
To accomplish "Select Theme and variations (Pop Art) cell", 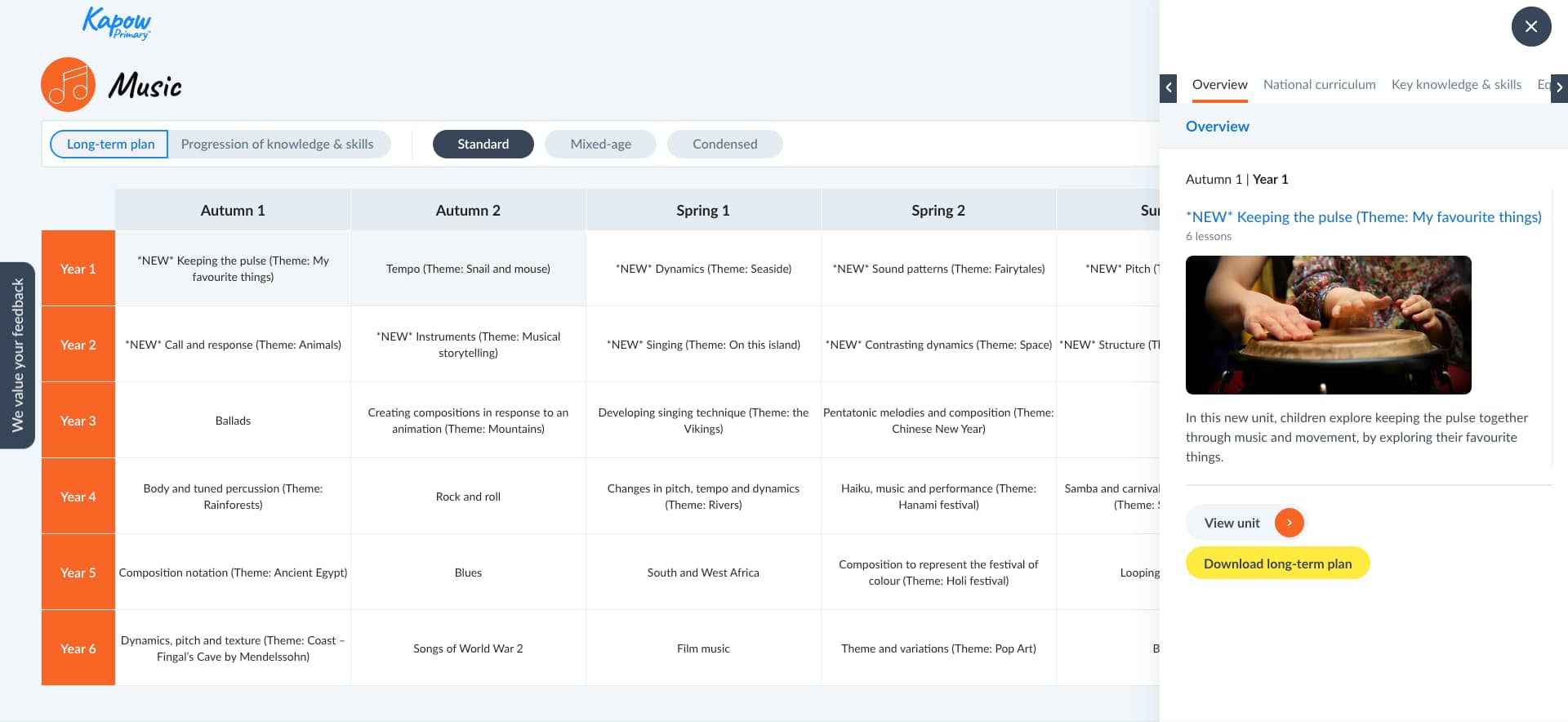I will click(x=938, y=648).
